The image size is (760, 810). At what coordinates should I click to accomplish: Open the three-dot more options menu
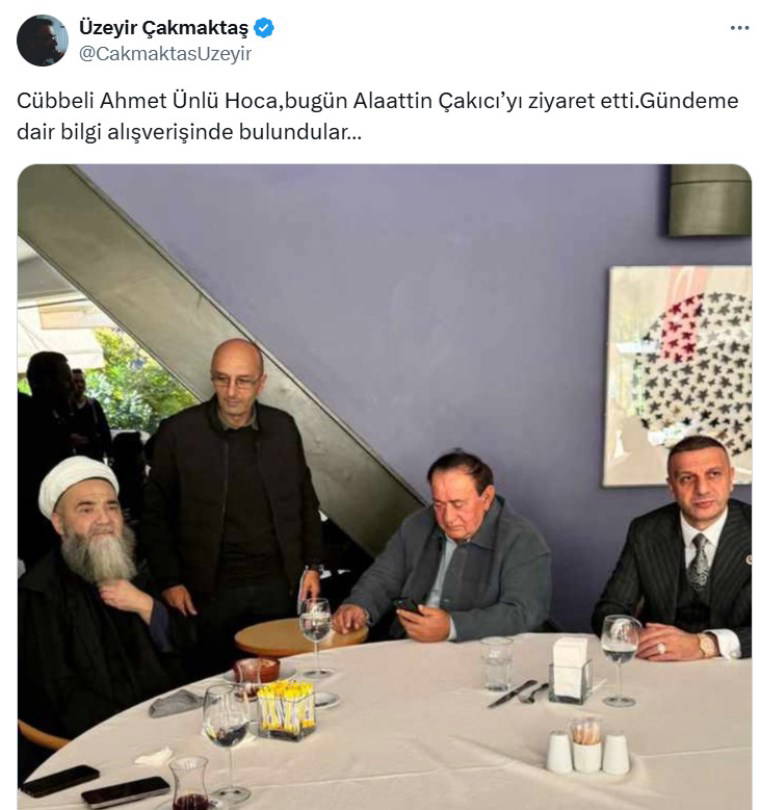(739, 28)
